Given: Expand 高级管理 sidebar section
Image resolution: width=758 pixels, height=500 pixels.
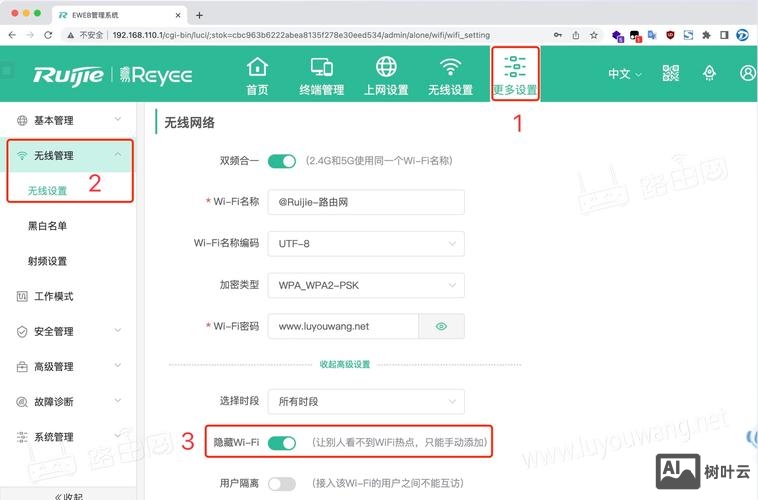Looking at the screenshot, I should [69, 367].
